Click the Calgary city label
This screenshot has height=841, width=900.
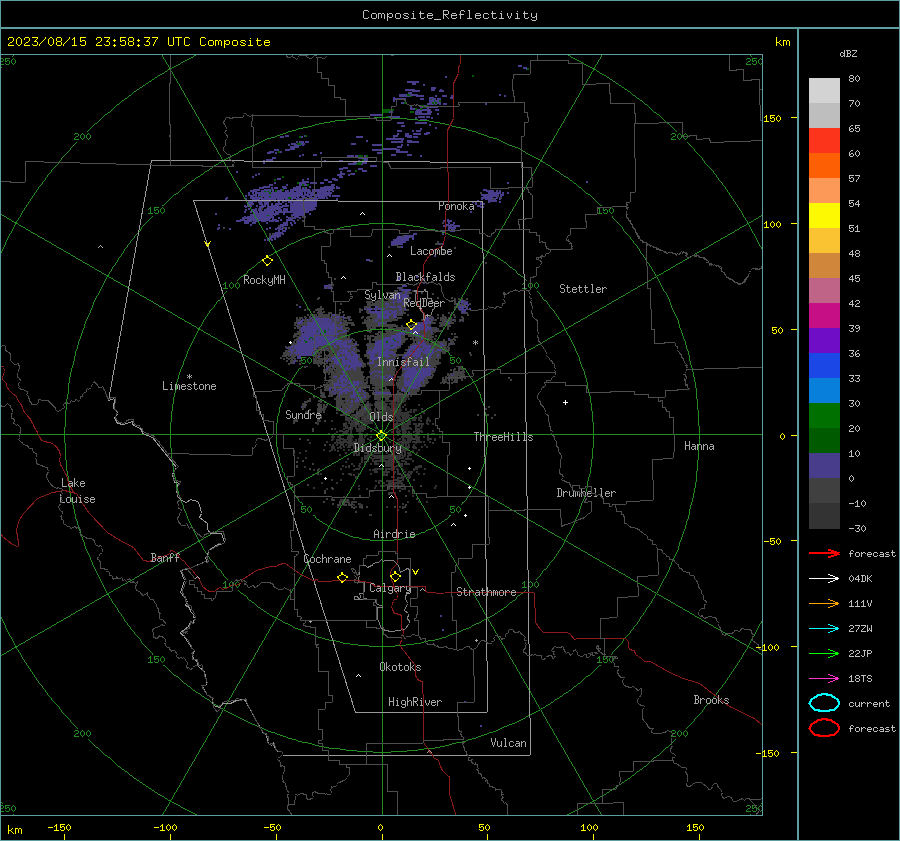tap(390, 588)
